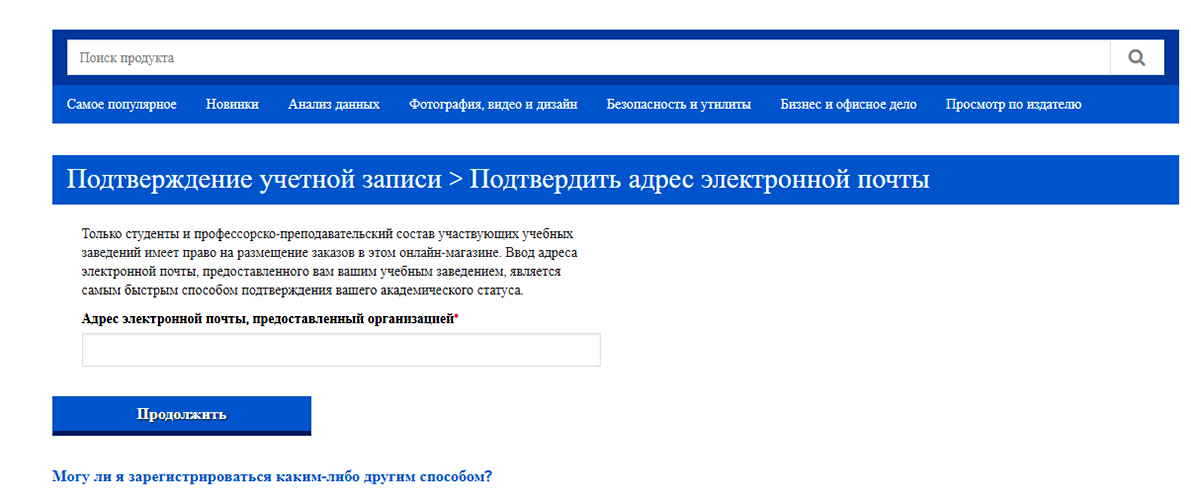The width and height of the screenshot is (1191, 500).
Task: Choose the "Безопасность и утилиты" category
Action: pos(678,104)
